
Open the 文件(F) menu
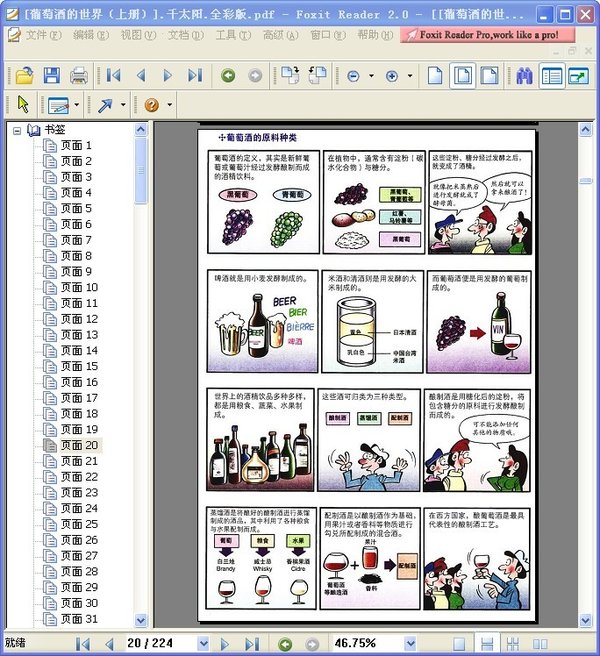coord(44,35)
